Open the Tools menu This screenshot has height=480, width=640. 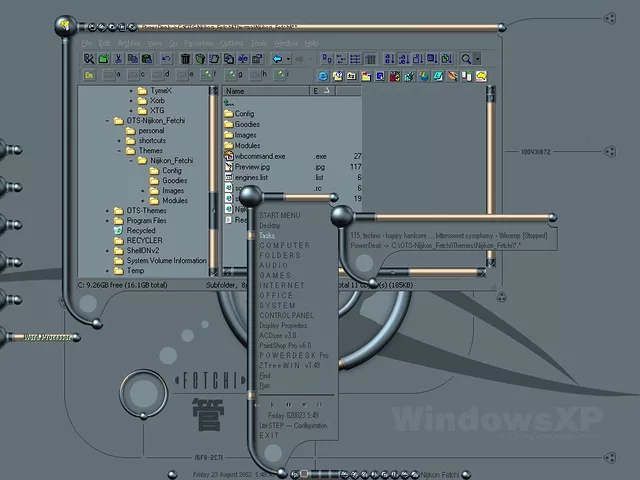click(x=258, y=44)
